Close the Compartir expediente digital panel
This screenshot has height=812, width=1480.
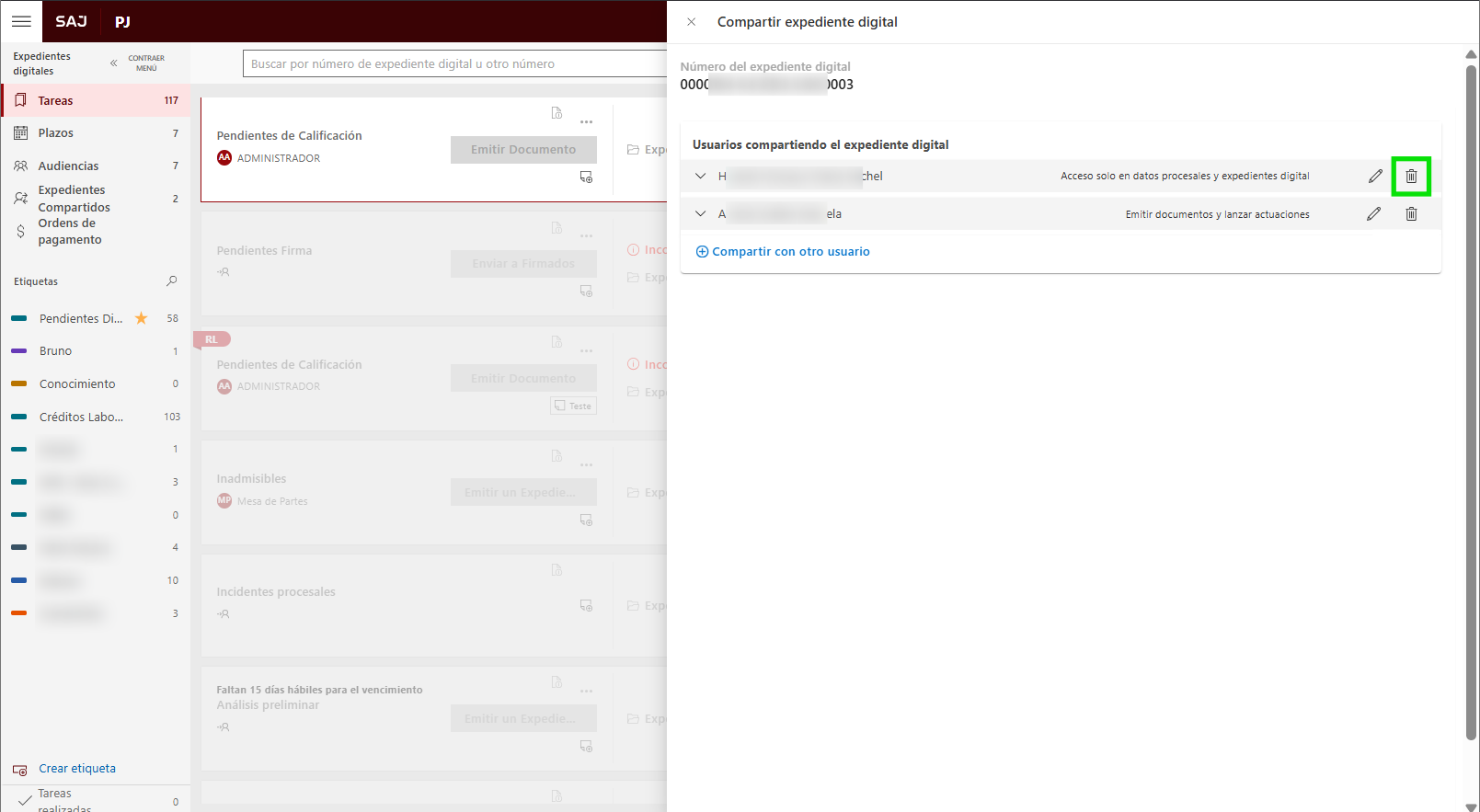pos(691,22)
